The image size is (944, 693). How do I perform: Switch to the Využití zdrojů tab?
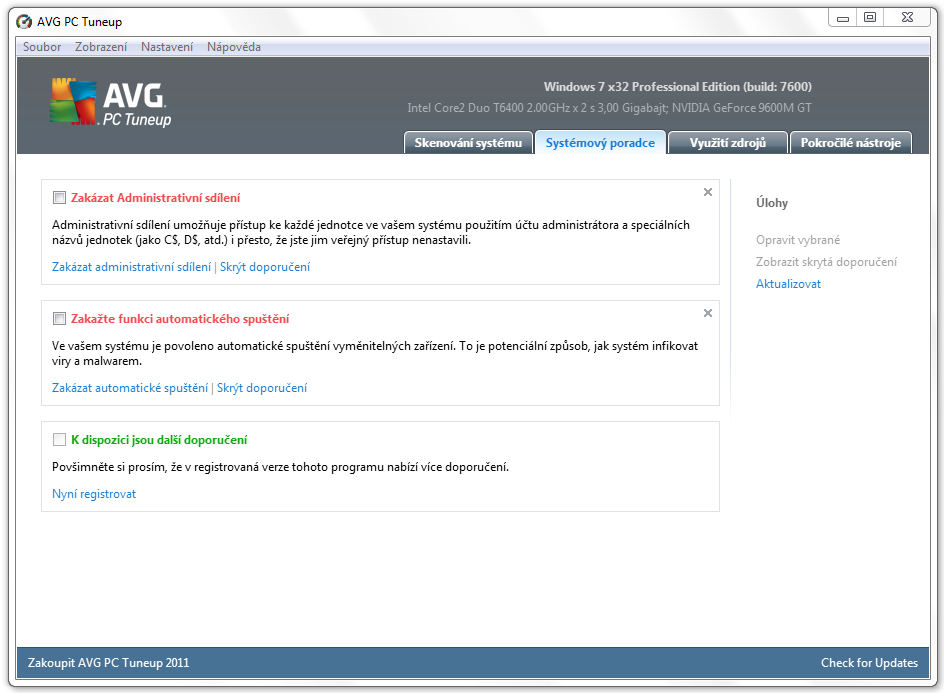[x=728, y=143]
